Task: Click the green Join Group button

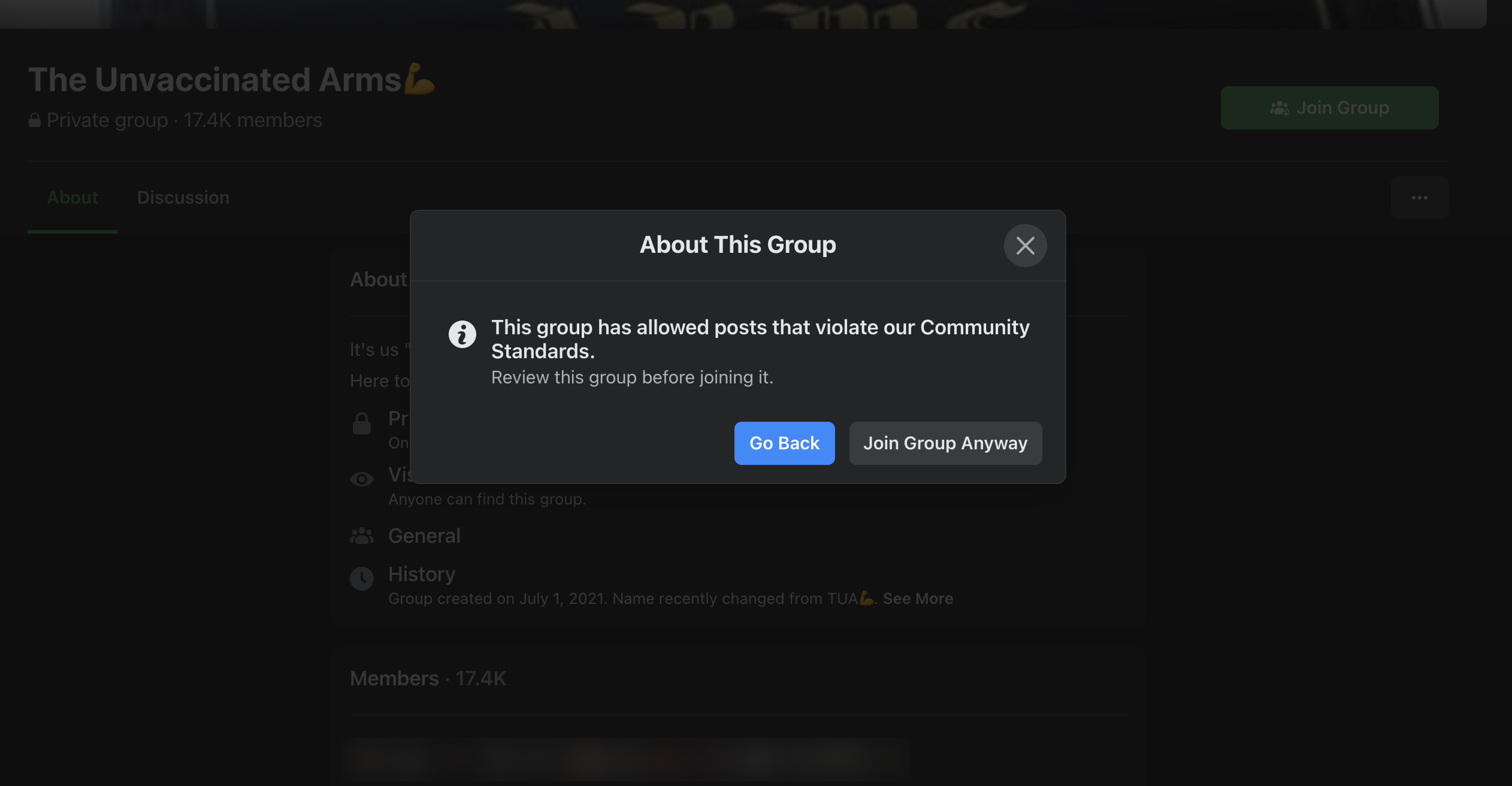Action: pyautogui.click(x=1329, y=108)
